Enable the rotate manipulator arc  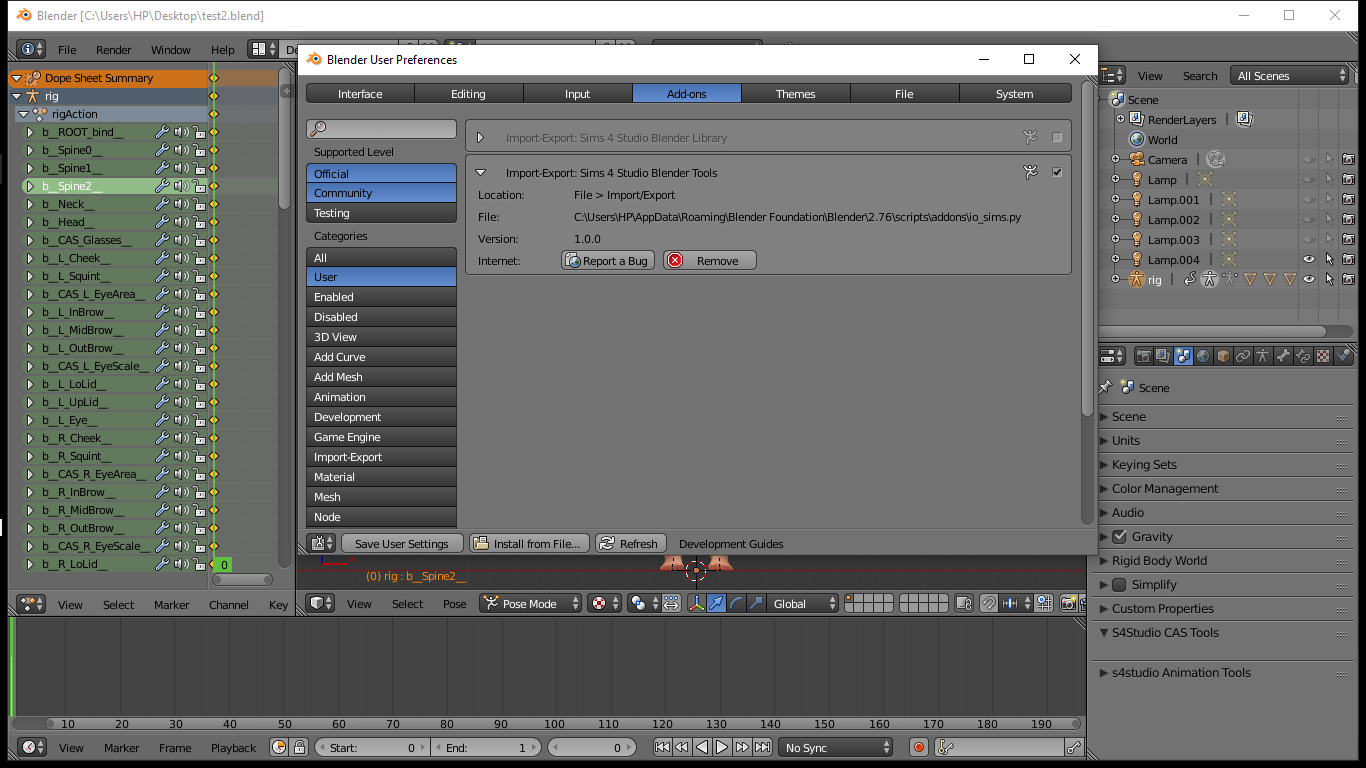(736, 603)
